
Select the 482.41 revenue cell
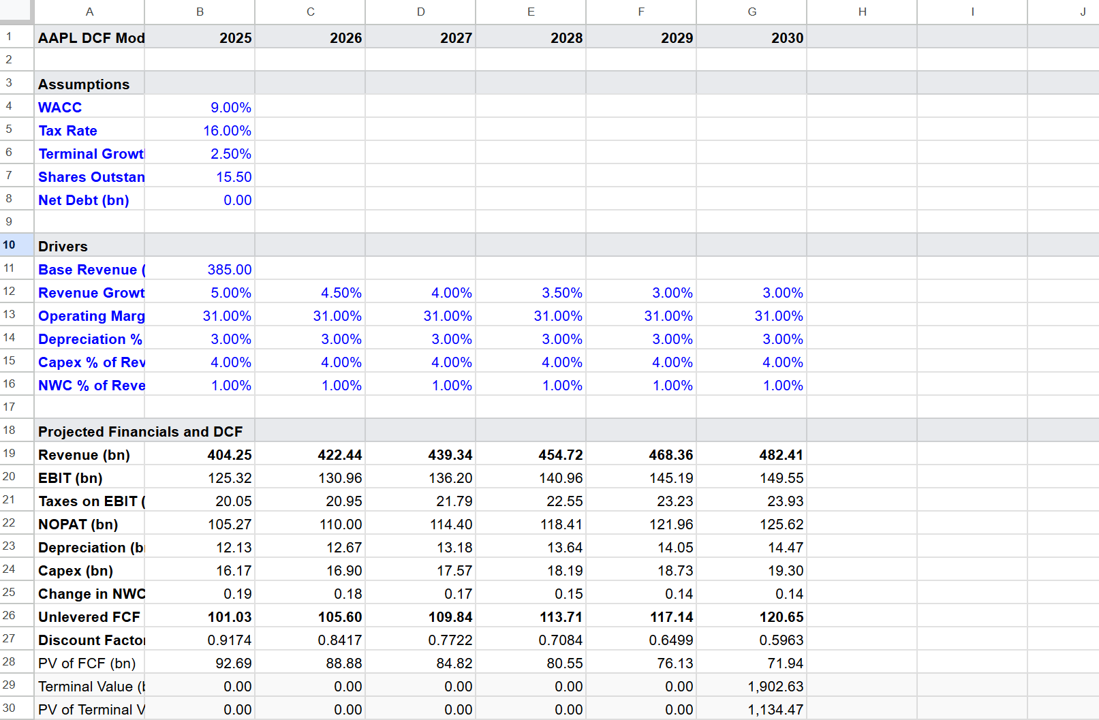point(751,454)
